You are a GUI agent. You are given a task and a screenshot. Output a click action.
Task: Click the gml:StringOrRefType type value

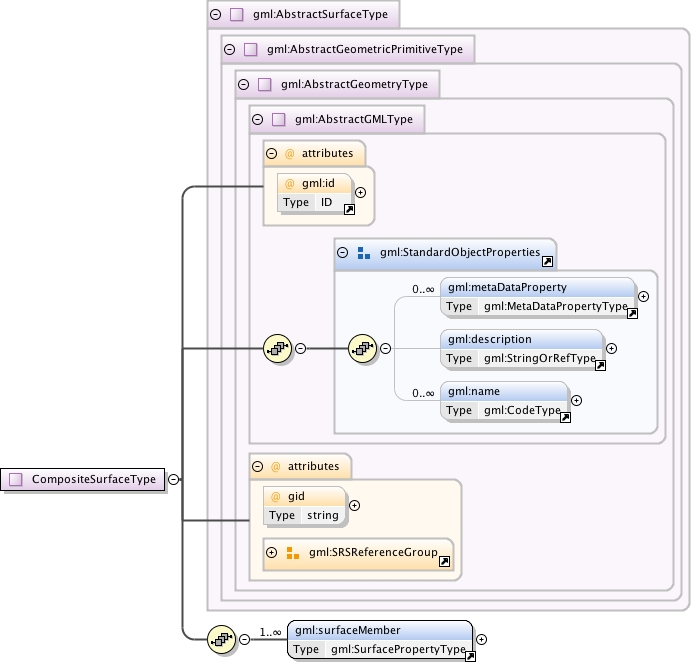coord(540,358)
